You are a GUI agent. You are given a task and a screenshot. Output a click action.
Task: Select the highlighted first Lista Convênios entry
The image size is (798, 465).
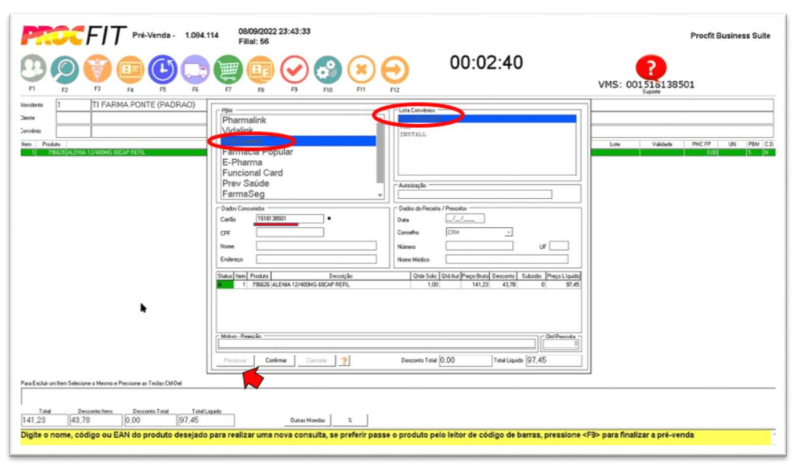click(x=487, y=119)
